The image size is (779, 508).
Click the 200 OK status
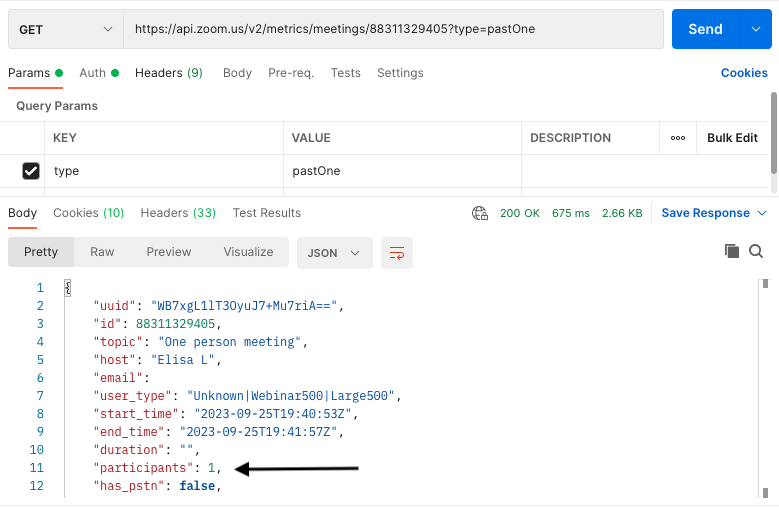coord(520,213)
